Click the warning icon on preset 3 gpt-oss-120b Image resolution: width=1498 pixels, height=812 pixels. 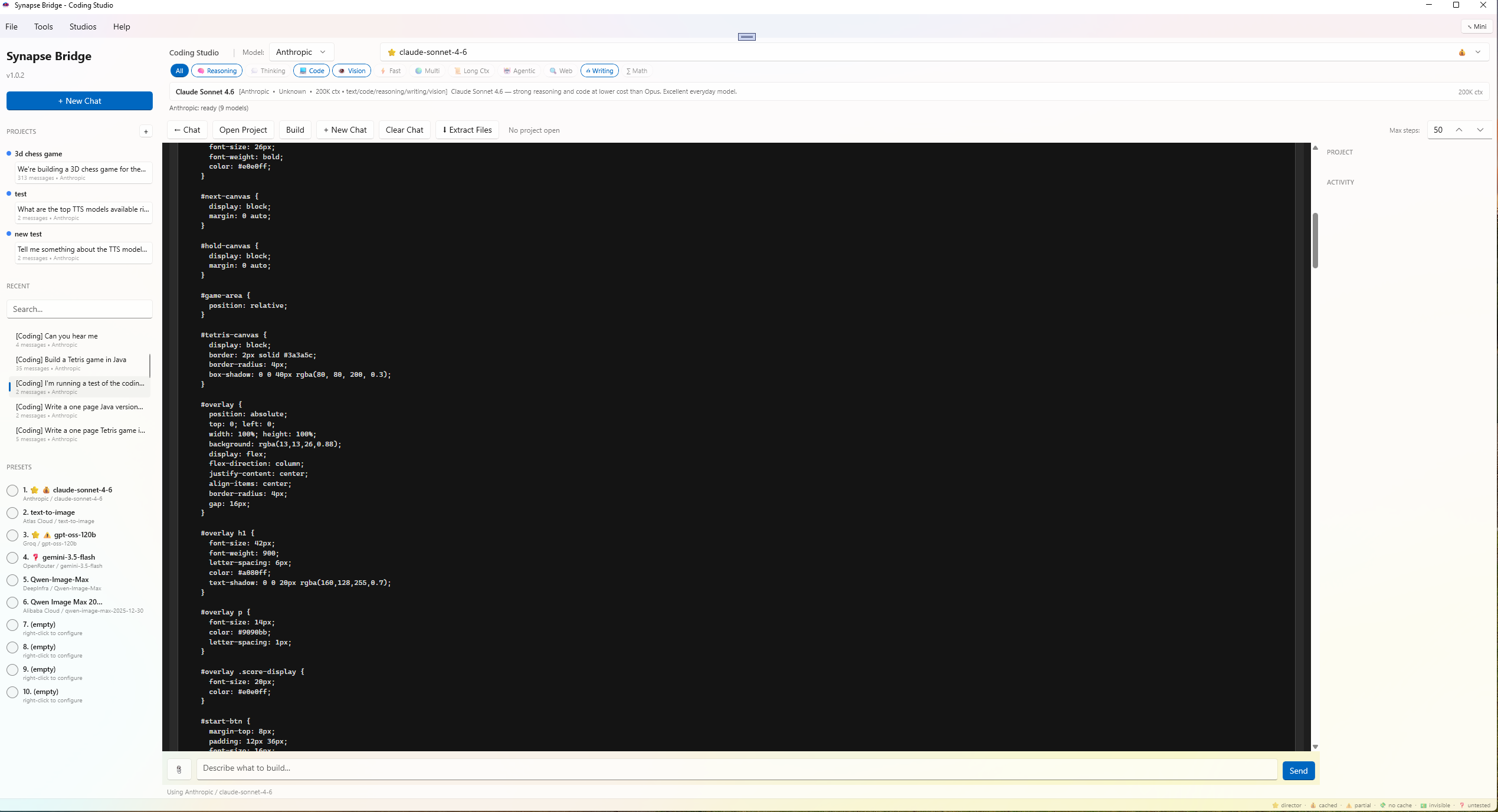[x=47, y=535]
